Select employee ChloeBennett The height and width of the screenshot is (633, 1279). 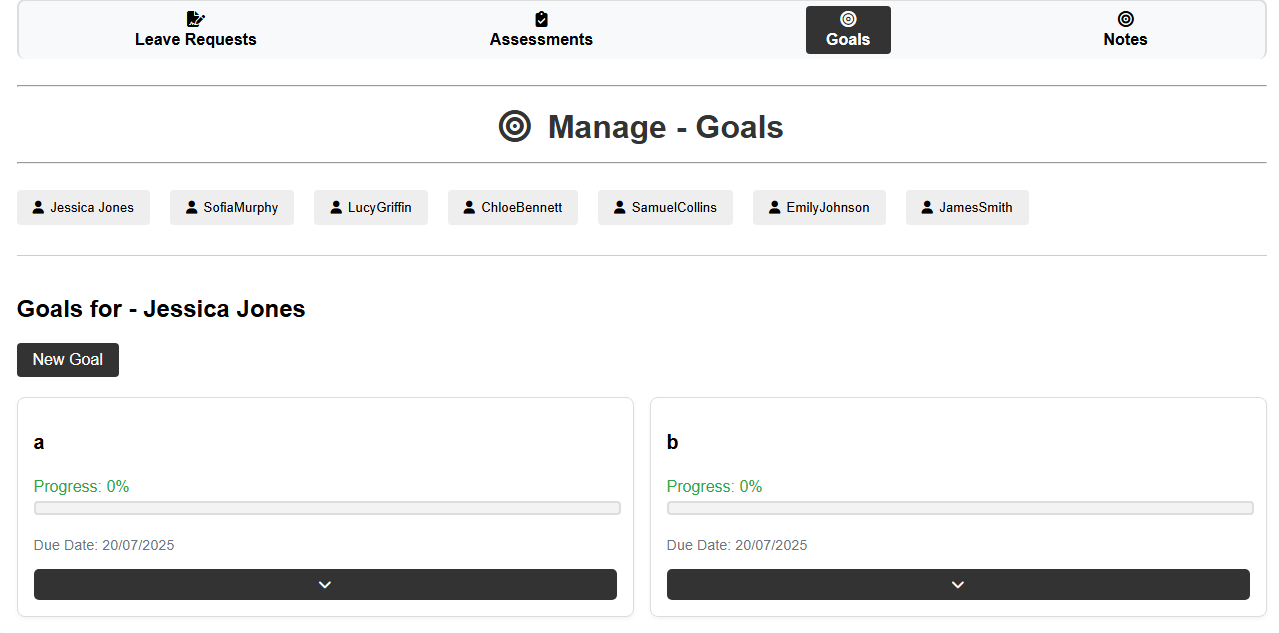click(513, 207)
